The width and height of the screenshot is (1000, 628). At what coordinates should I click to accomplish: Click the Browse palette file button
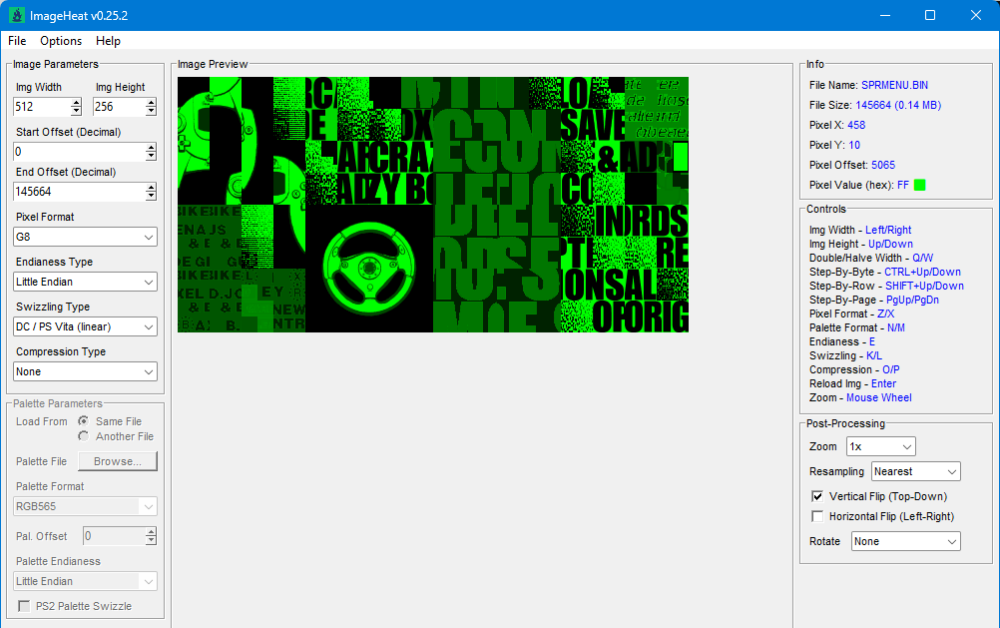[117, 461]
